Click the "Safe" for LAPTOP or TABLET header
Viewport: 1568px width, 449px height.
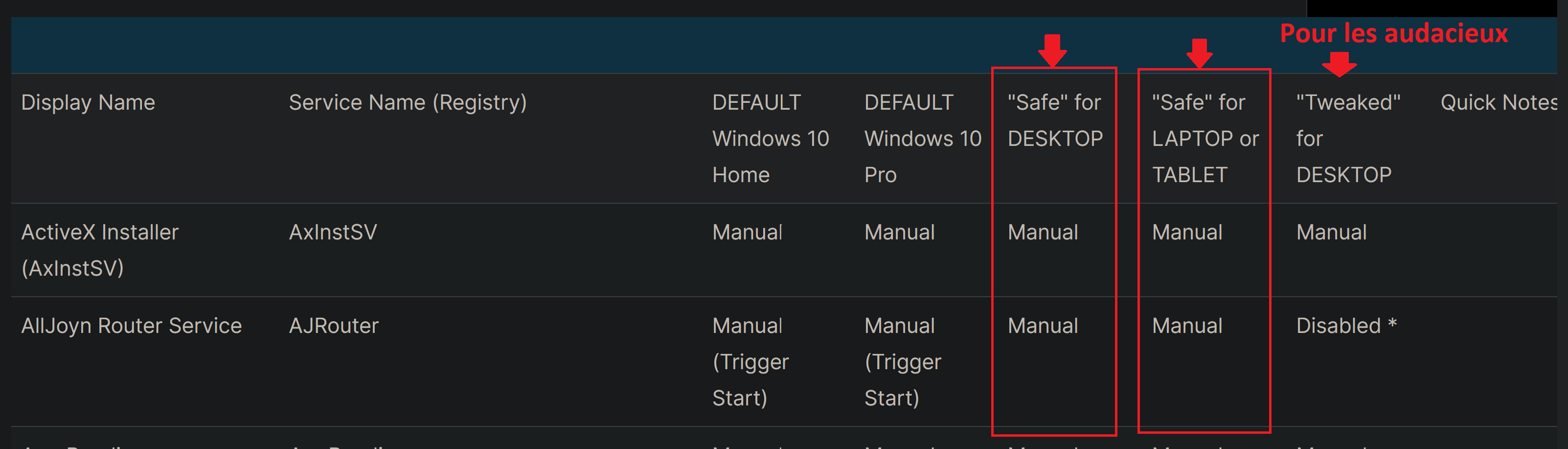tap(1205, 138)
